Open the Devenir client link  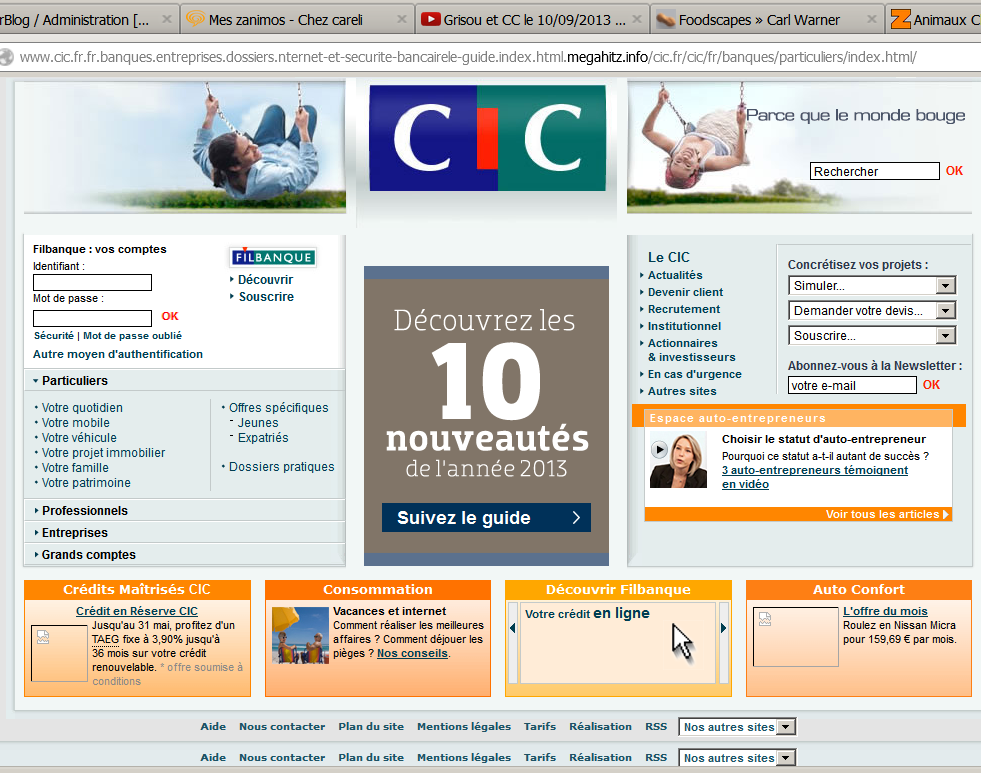point(685,292)
